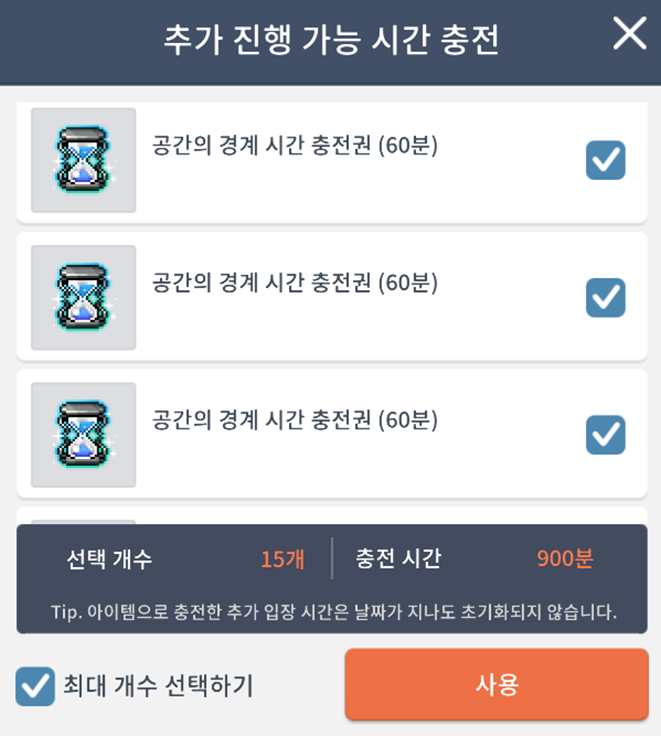The image size is (661, 736).
Task: Disable the 최대 개수 선택하기 checkbox
Action: (35, 687)
